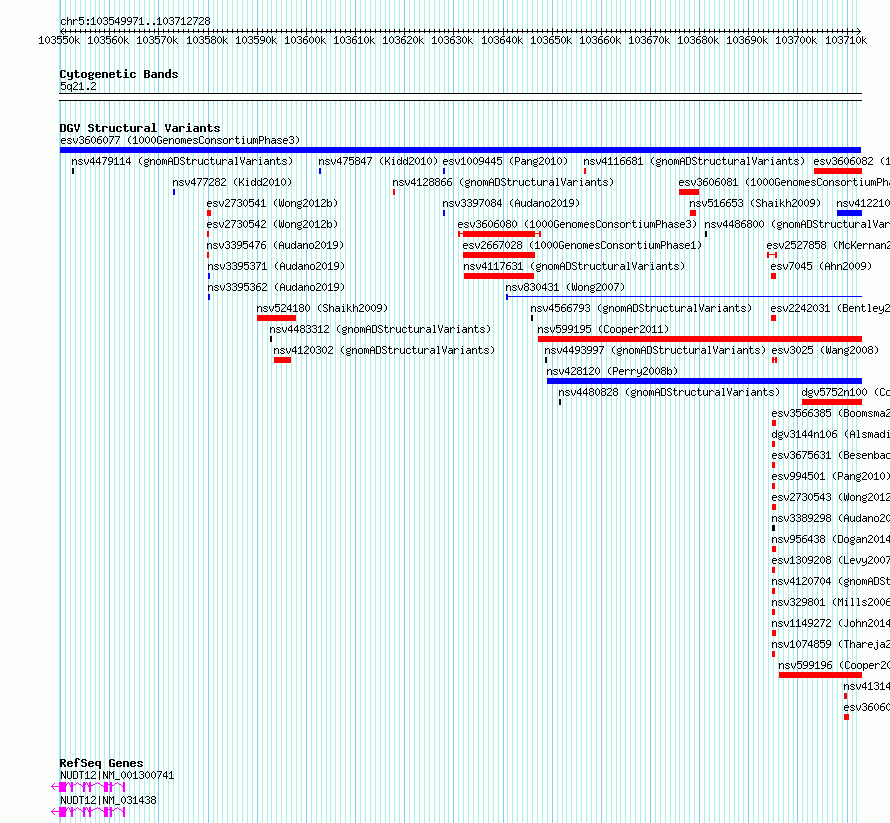
Task: Click esv2730541 (Wong2012b) label
Action: [x=272, y=203]
